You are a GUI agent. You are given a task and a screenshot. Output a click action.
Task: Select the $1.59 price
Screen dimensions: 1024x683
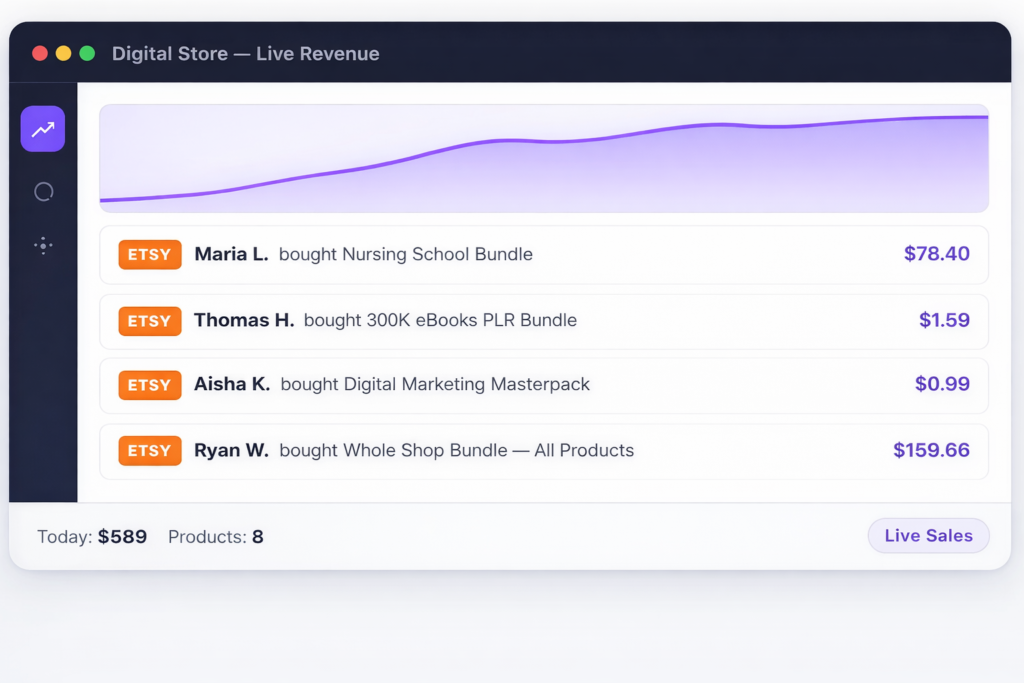[x=944, y=321]
